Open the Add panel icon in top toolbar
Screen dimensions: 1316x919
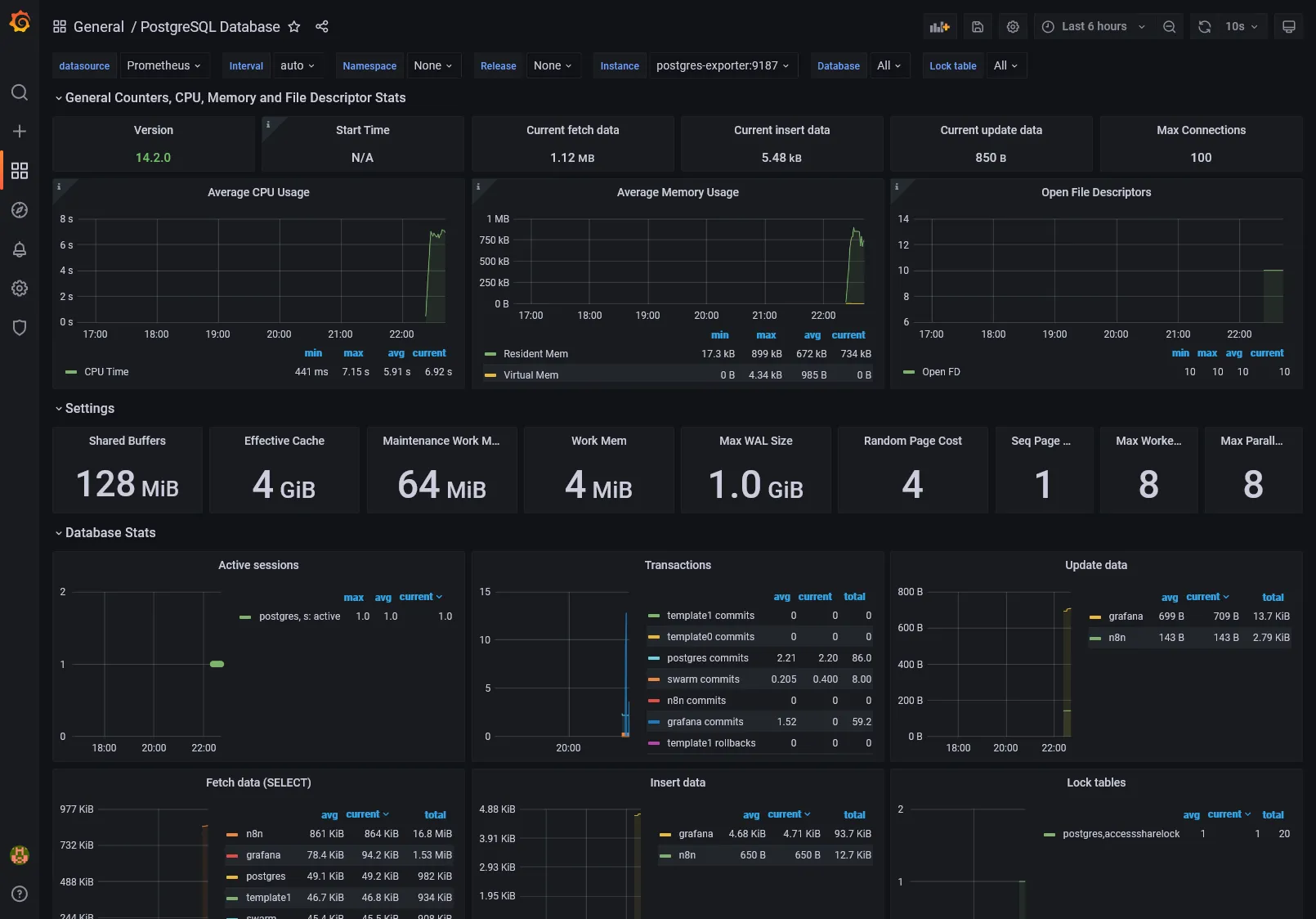pos(939,26)
